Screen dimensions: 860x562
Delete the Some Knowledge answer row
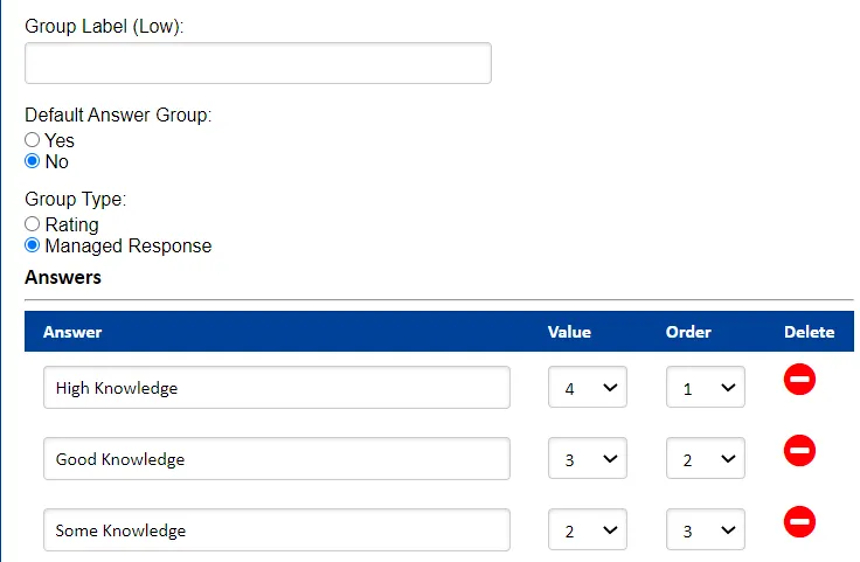pyautogui.click(x=799, y=522)
